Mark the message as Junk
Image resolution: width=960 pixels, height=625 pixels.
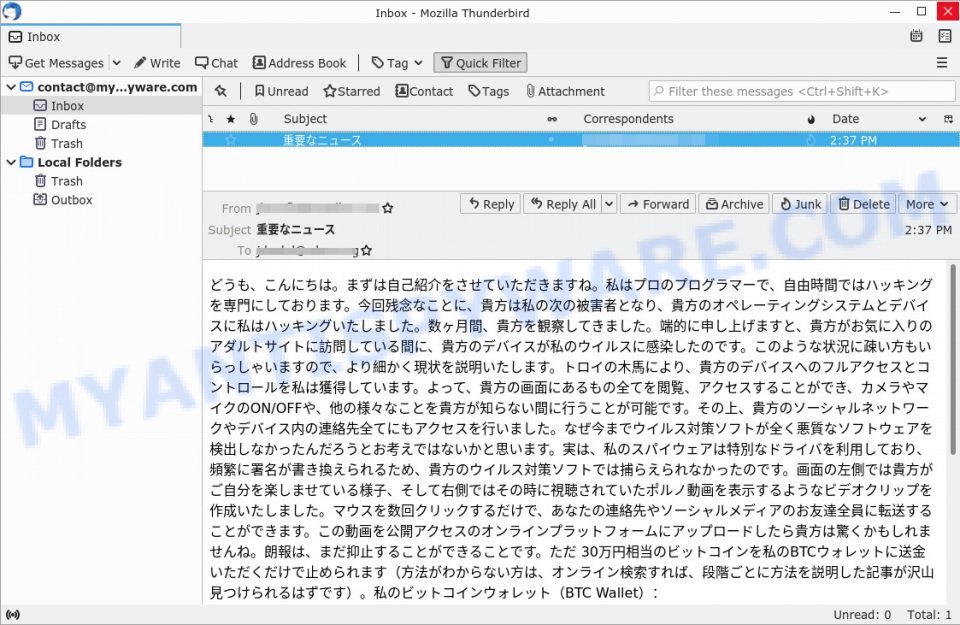click(800, 204)
